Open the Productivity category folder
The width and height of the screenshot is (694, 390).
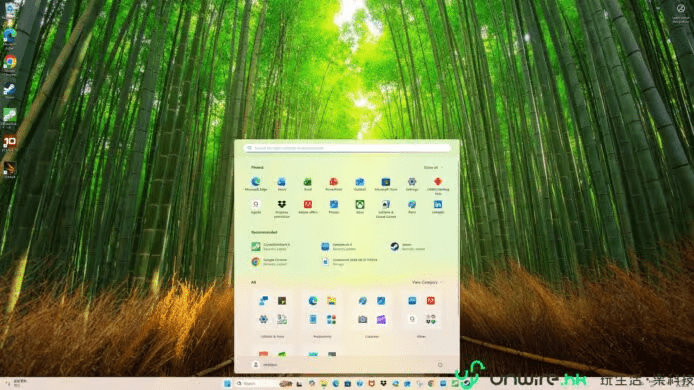[322, 314]
